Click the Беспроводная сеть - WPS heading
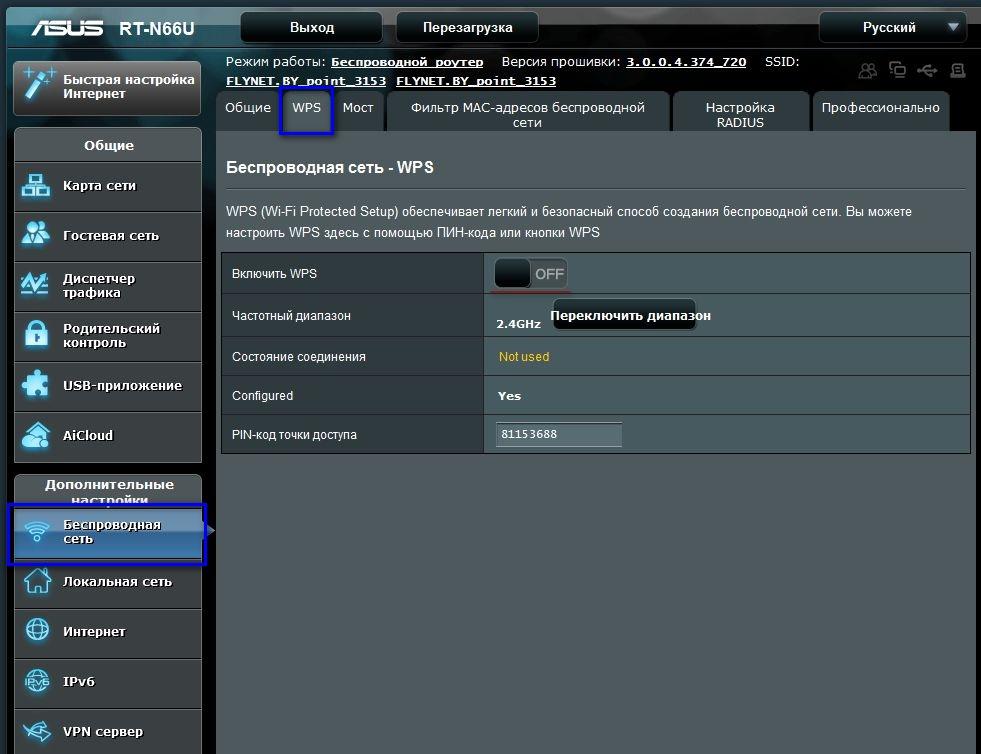The height and width of the screenshot is (754, 981). pos(330,167)
